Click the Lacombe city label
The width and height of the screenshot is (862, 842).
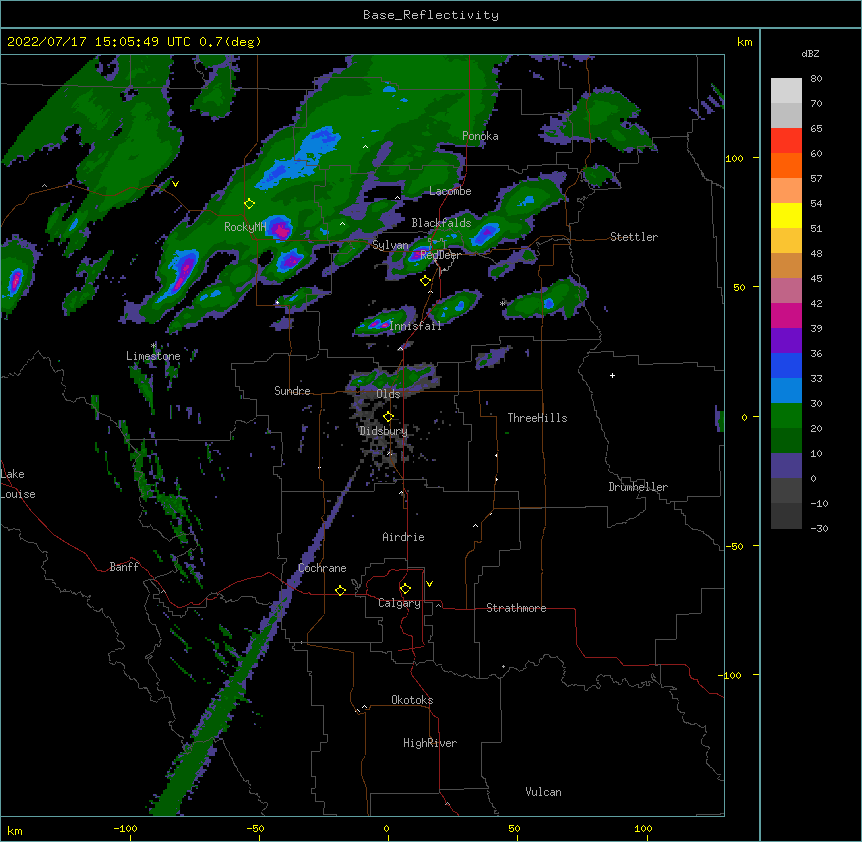450,191
